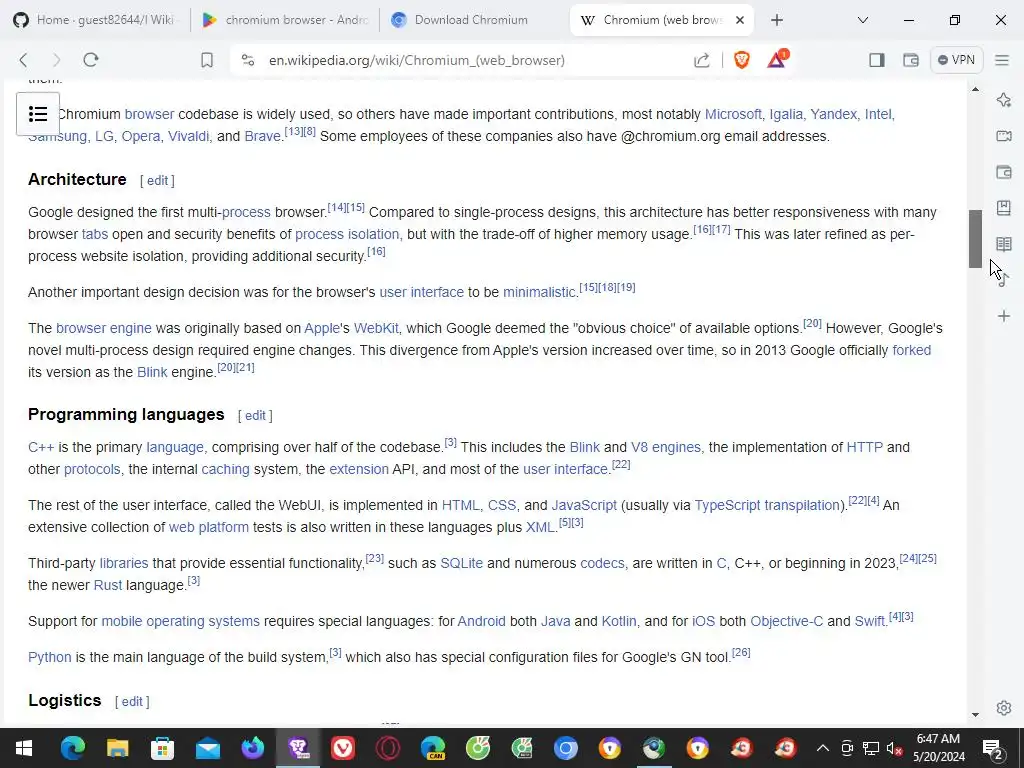
Task: Open the Brave hamburger menu
Action: coord(1002,60)
